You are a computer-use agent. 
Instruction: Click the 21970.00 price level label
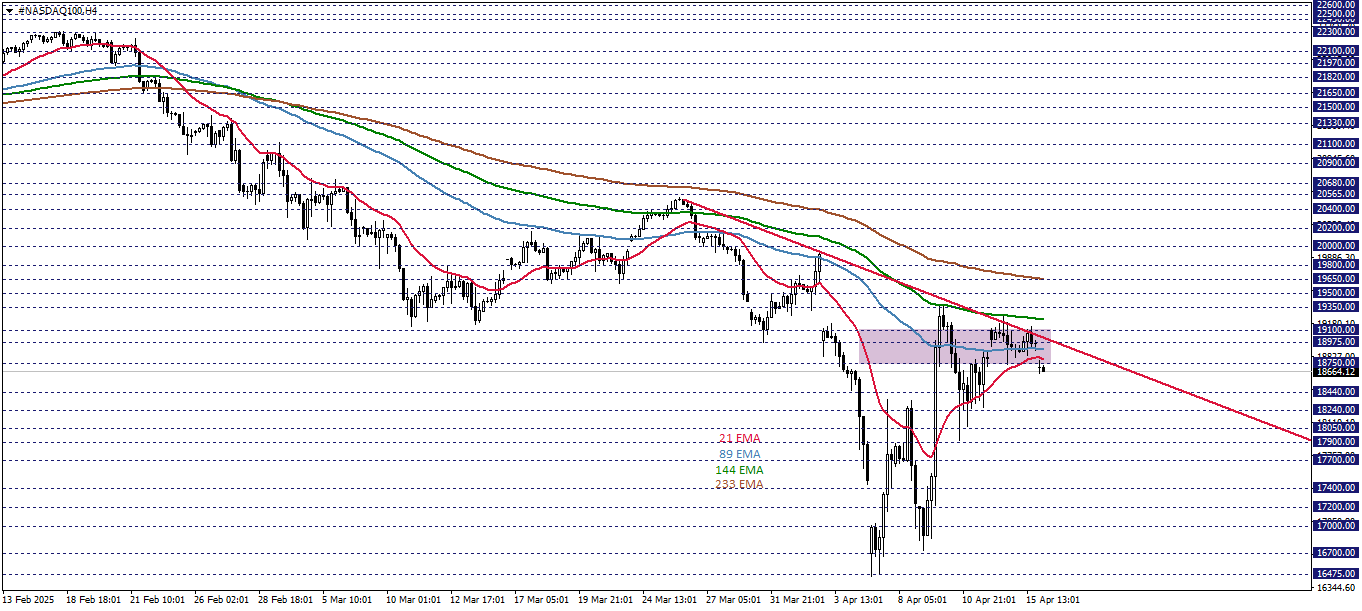tap(1336, 62)
